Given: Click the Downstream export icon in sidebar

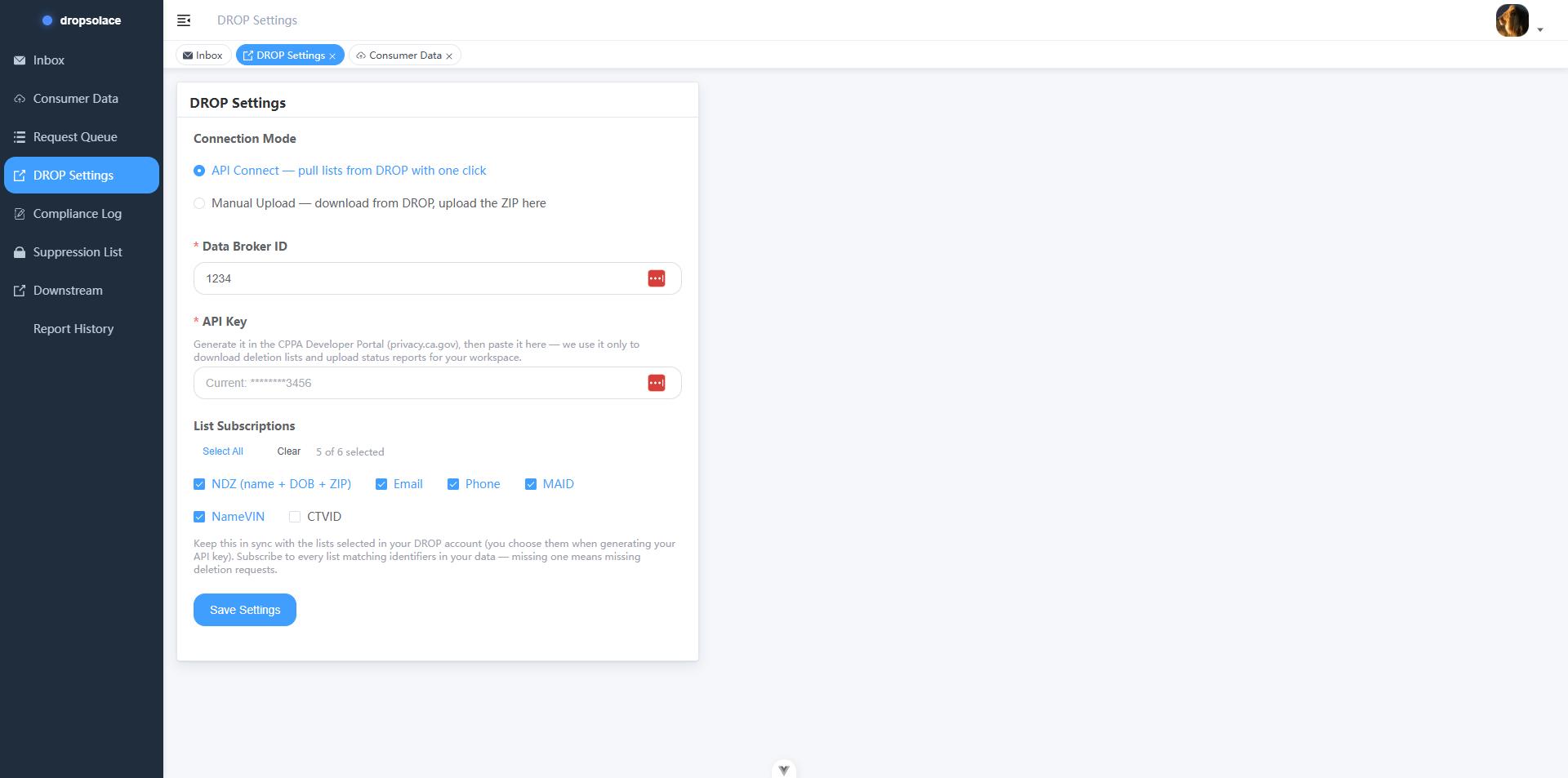Looking at the screenshot, I should 20,291.
